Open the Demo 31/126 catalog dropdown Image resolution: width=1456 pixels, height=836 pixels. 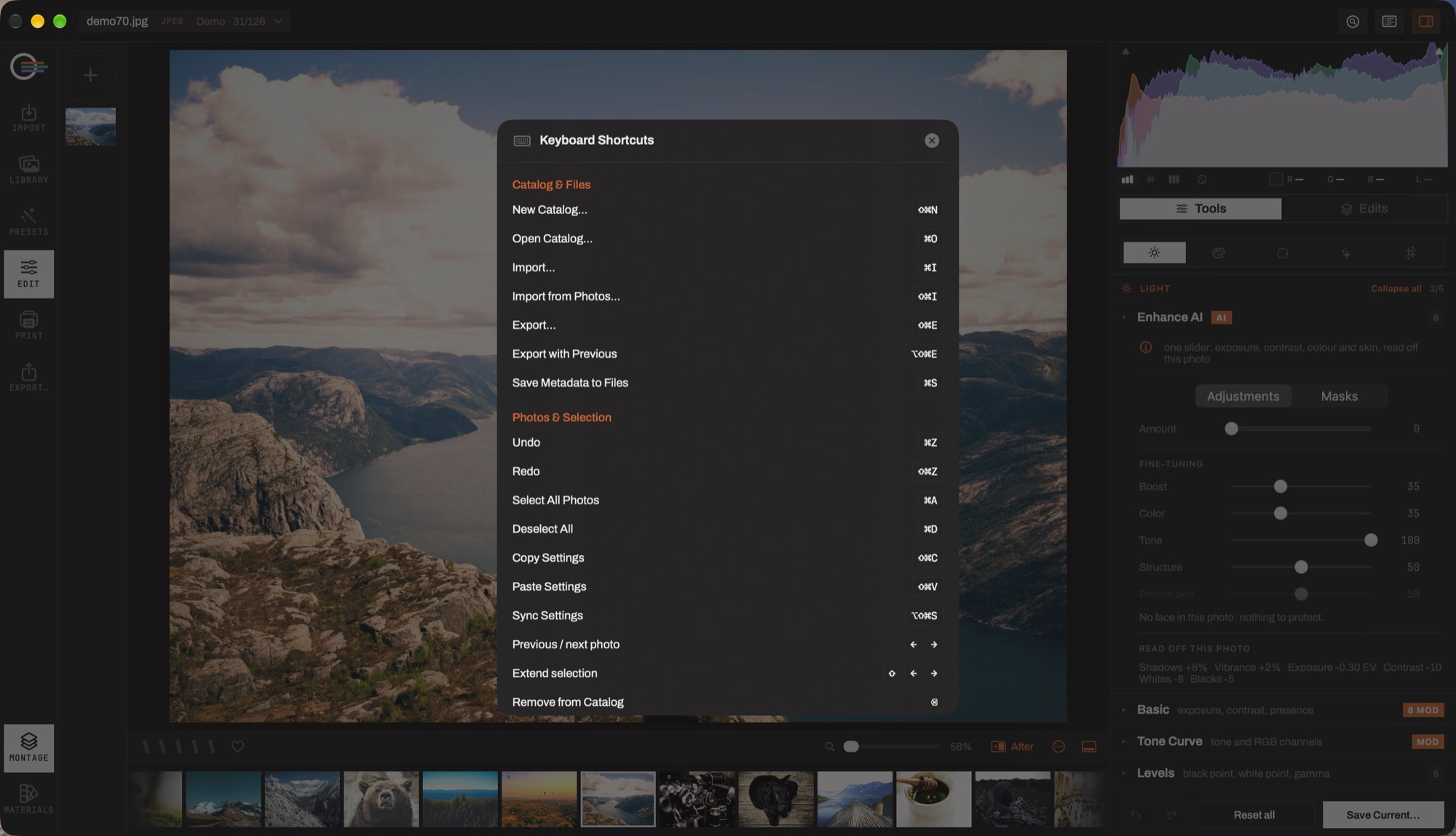click(x=239, y=21)
